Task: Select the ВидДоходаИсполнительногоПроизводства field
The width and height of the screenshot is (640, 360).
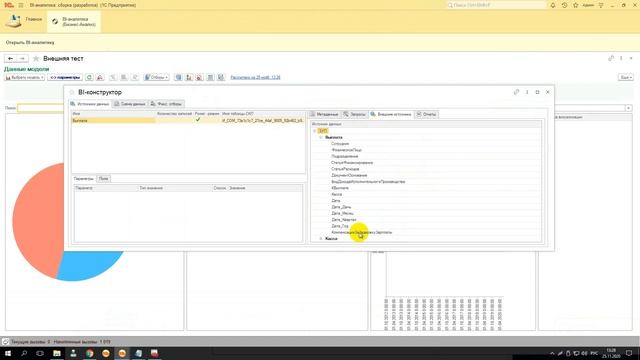Action: (368, 182)
